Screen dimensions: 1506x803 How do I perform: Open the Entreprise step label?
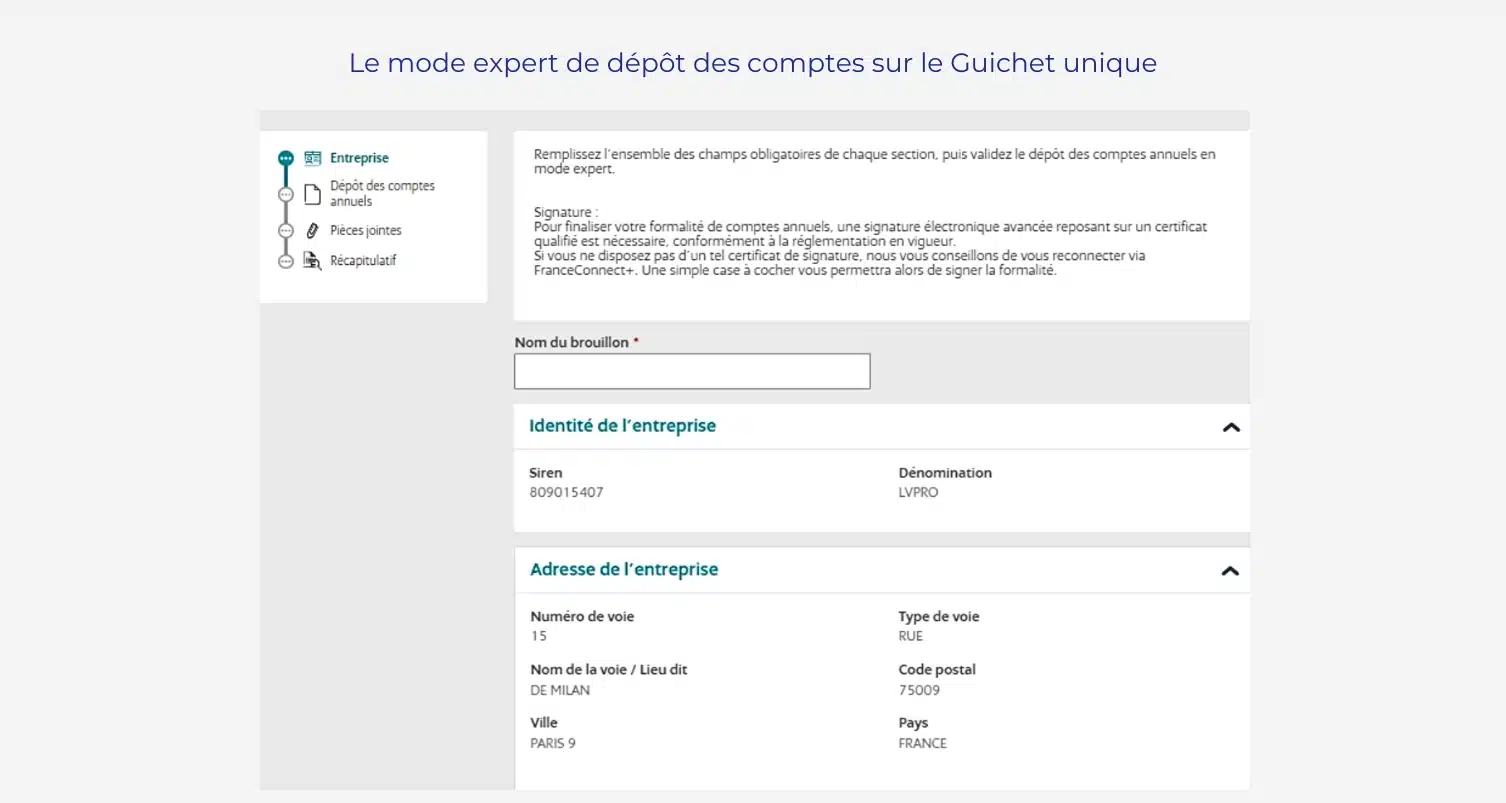(359, 158)
